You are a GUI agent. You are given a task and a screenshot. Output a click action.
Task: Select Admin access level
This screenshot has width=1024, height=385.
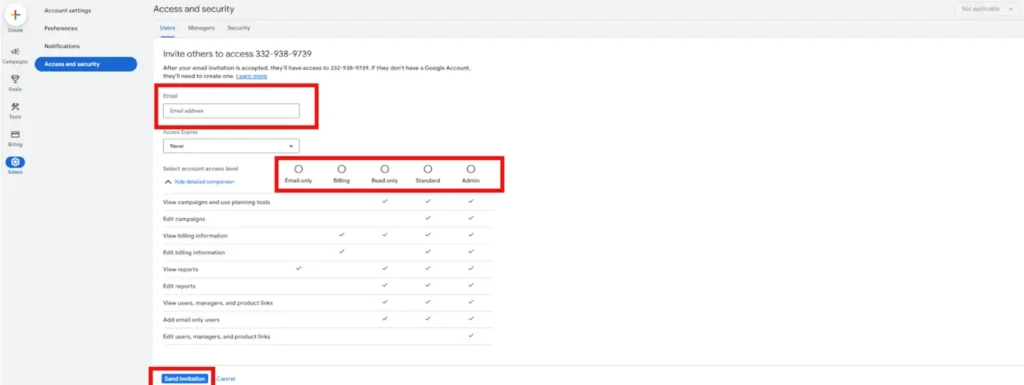pyautogui.click(x=471, y=169)
